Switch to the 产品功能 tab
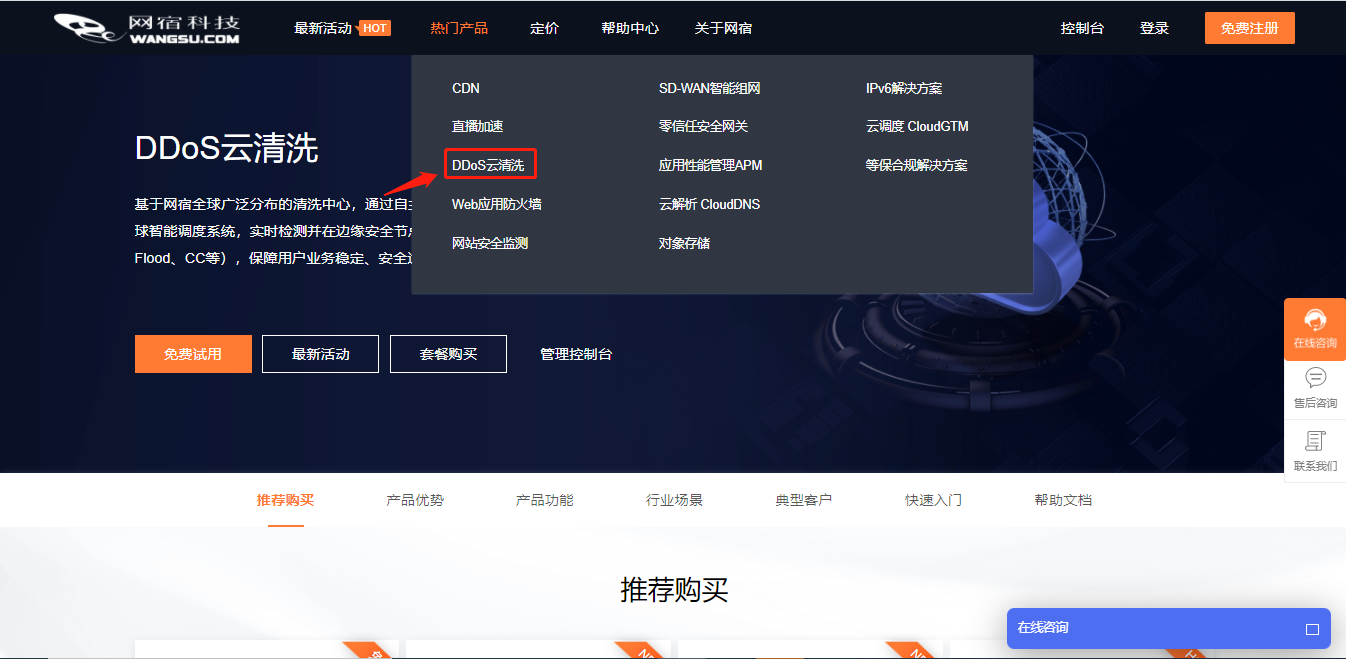 [x=545, y=500]
